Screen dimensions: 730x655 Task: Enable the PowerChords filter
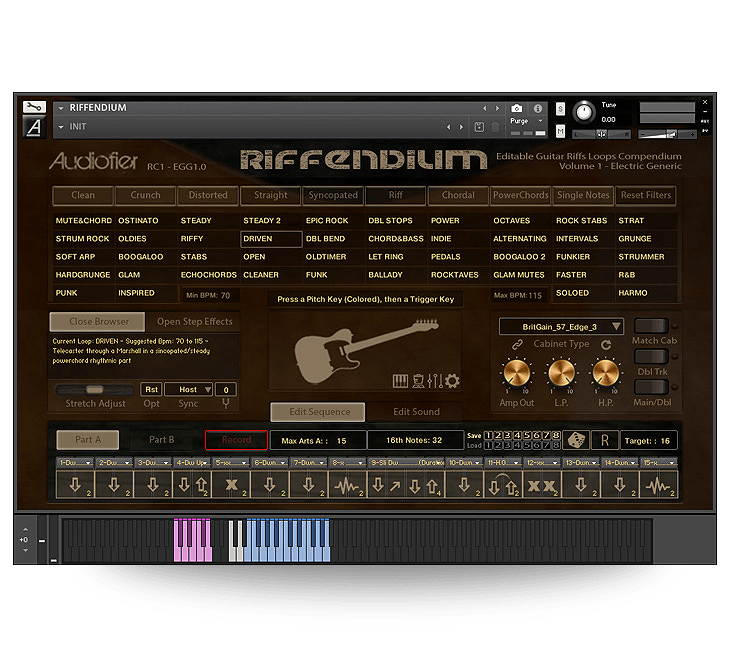(521, 196)
